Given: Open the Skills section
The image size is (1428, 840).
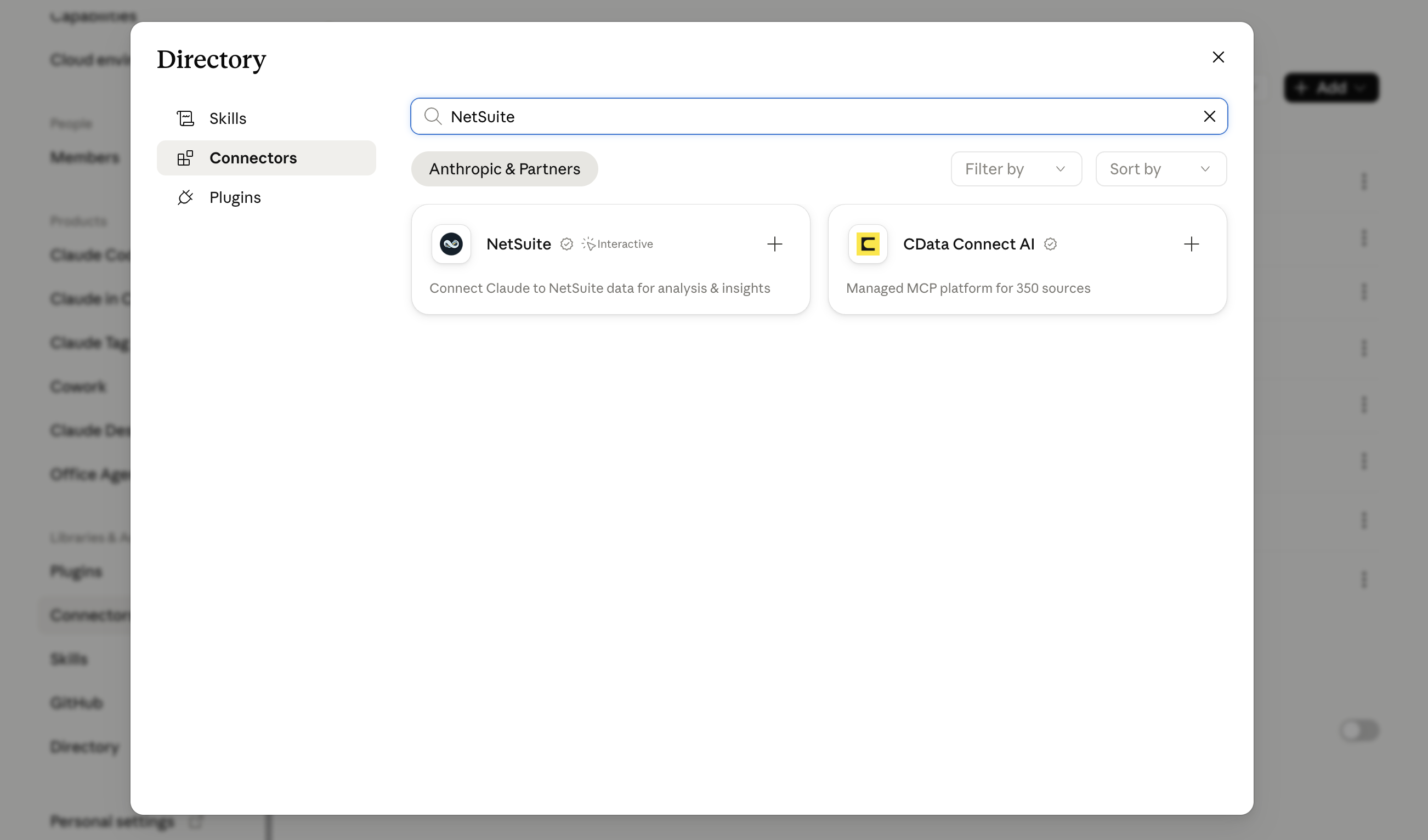Looking at the screenshot, I should coord(267,118).
